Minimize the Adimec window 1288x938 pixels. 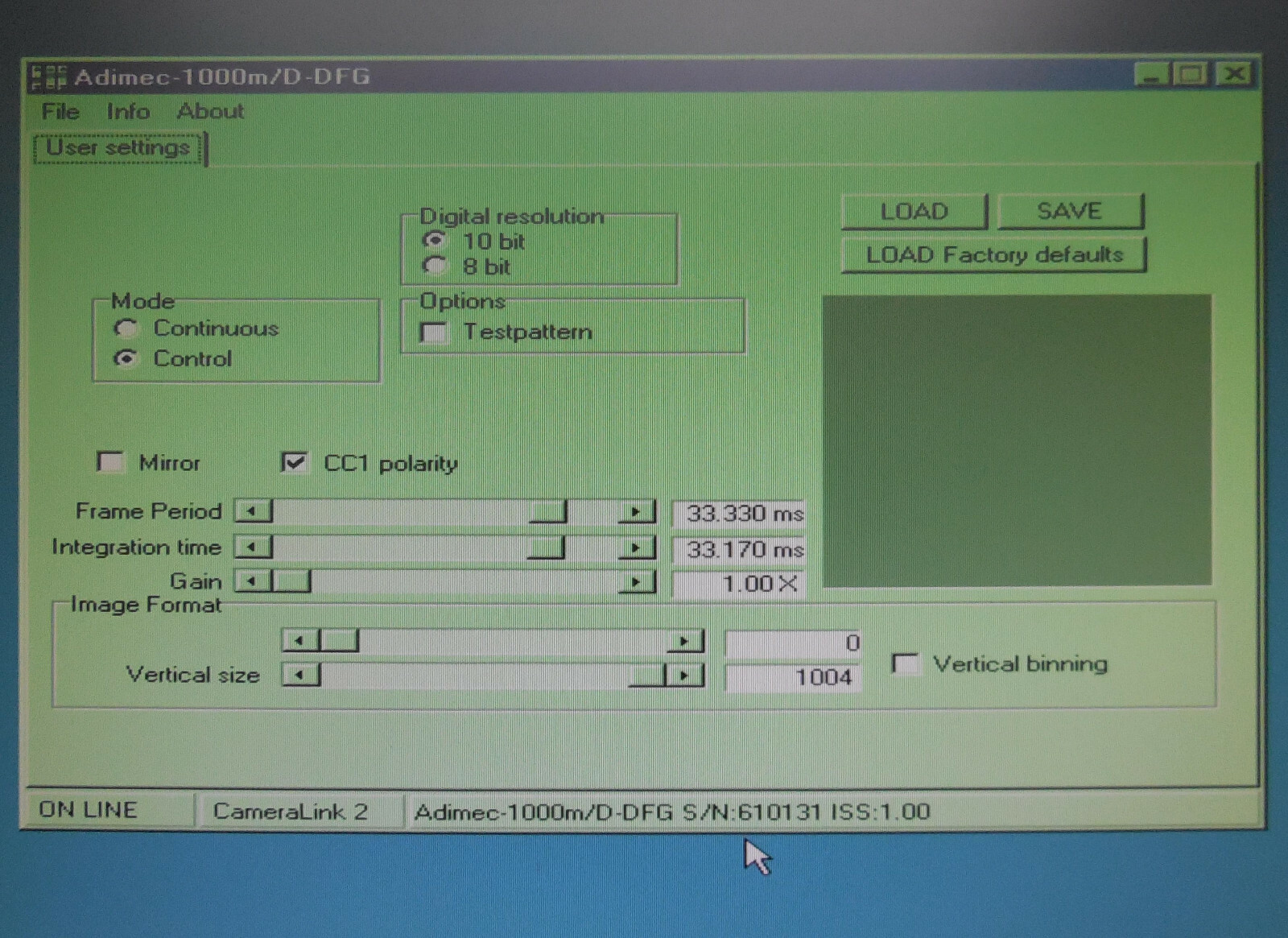(x=1152, y=75)
